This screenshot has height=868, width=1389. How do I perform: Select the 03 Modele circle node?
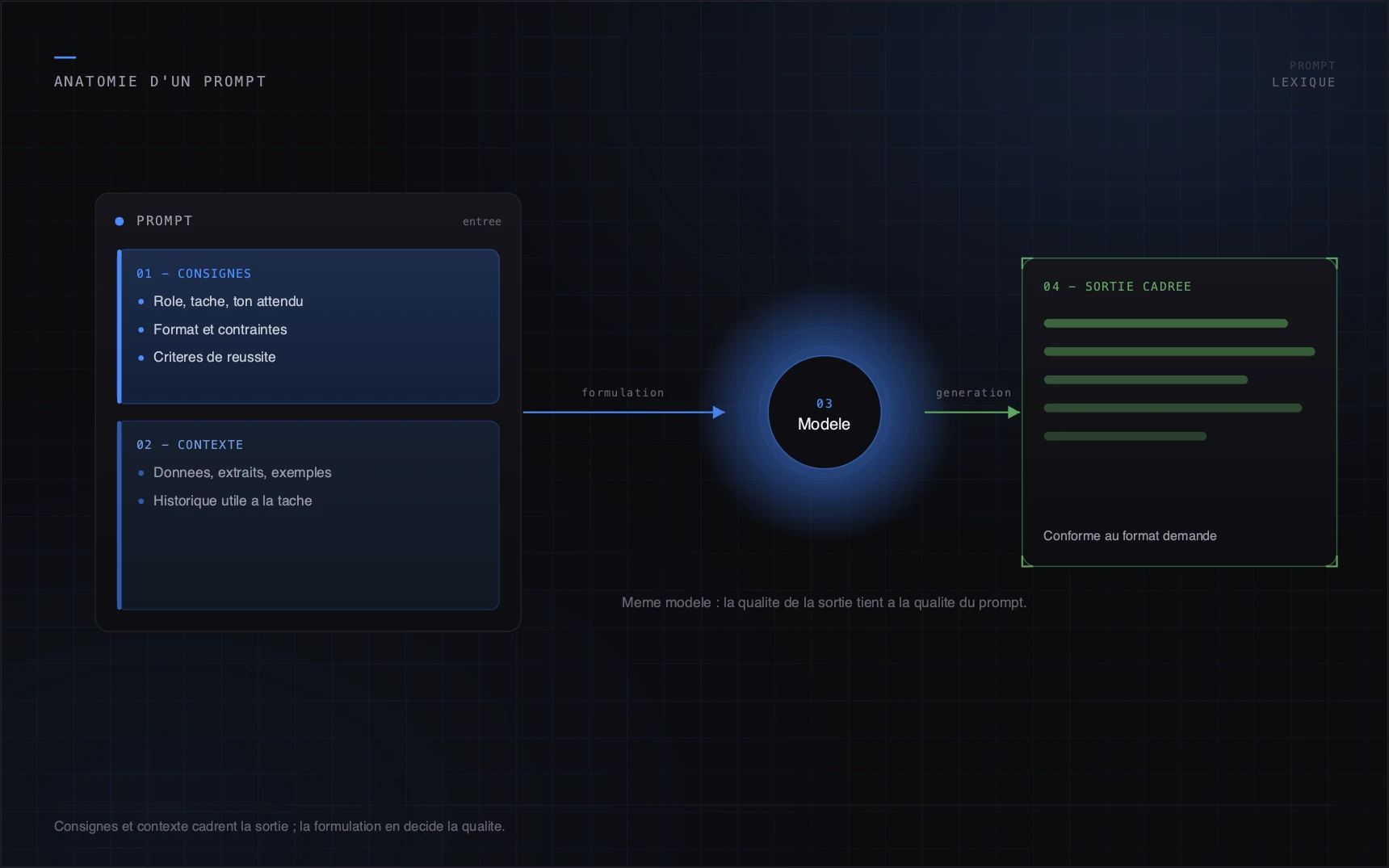point(824,413)
